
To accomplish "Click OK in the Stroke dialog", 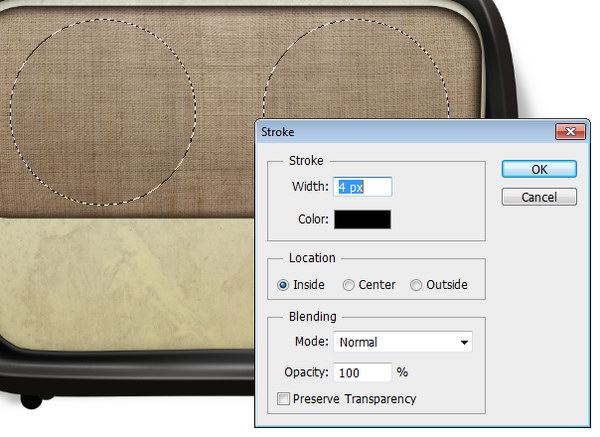I will coord(539,169).
